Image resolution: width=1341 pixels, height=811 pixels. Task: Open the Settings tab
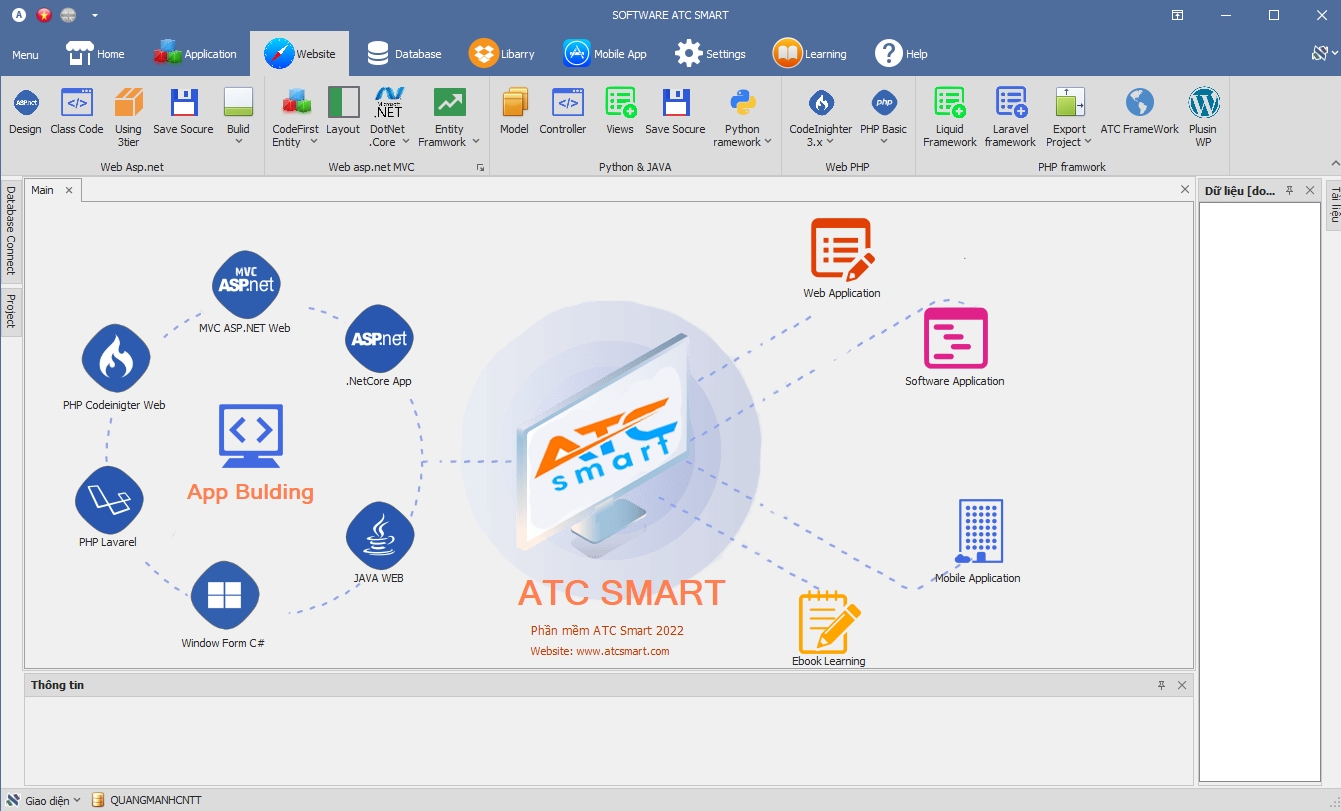[x=710, y=54]
